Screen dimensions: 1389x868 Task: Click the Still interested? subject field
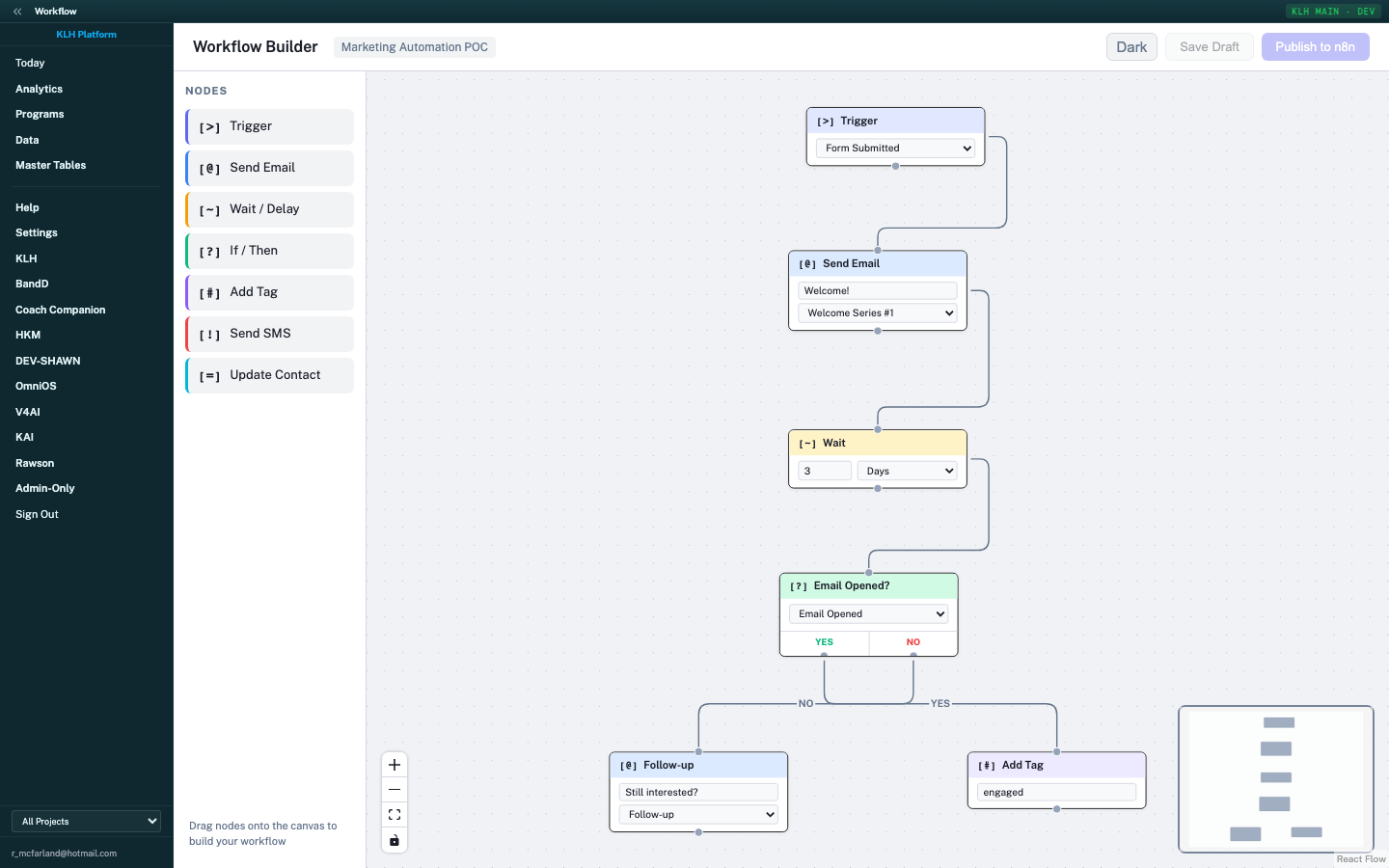(x=698, y=792)
